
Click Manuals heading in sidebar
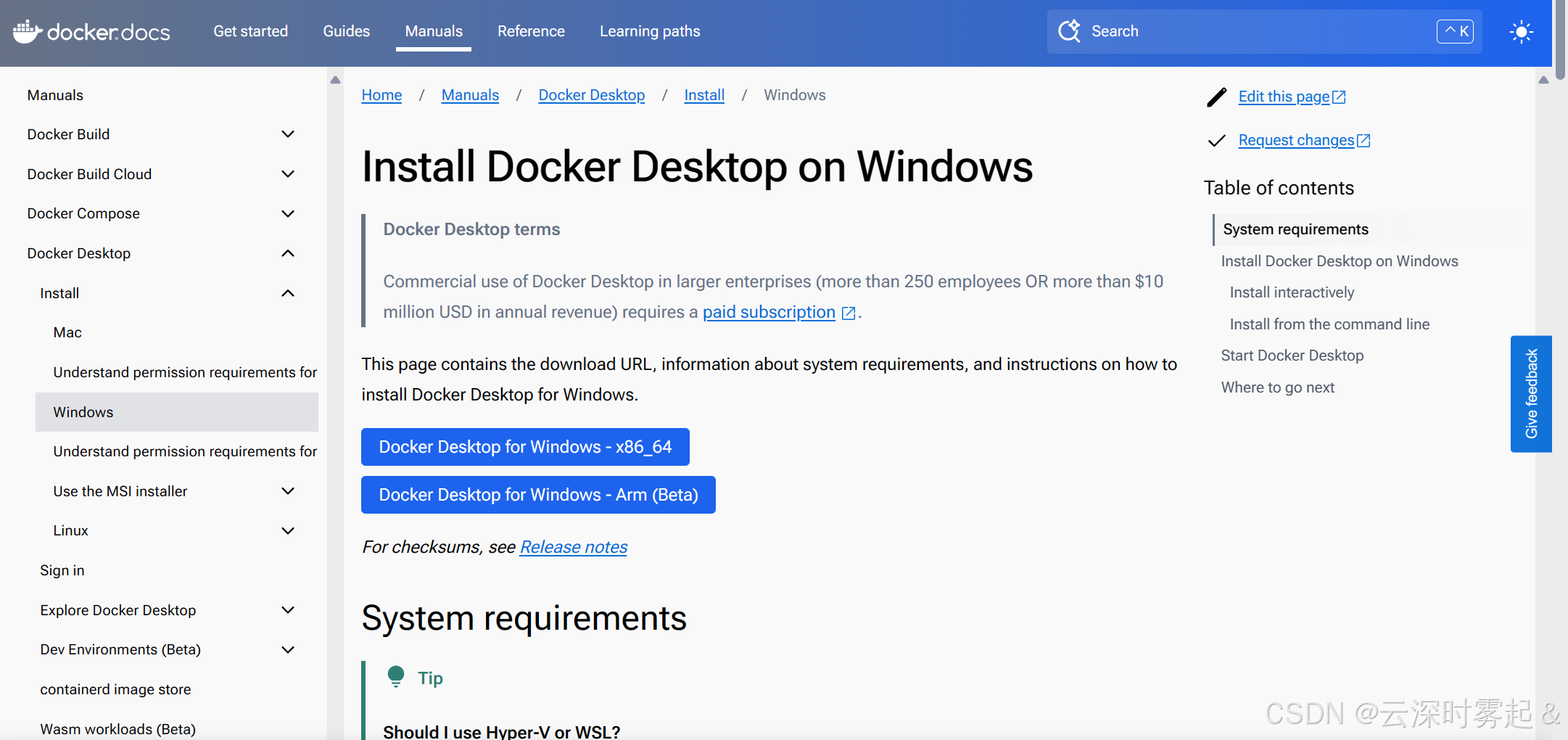(x=55, y=95)
